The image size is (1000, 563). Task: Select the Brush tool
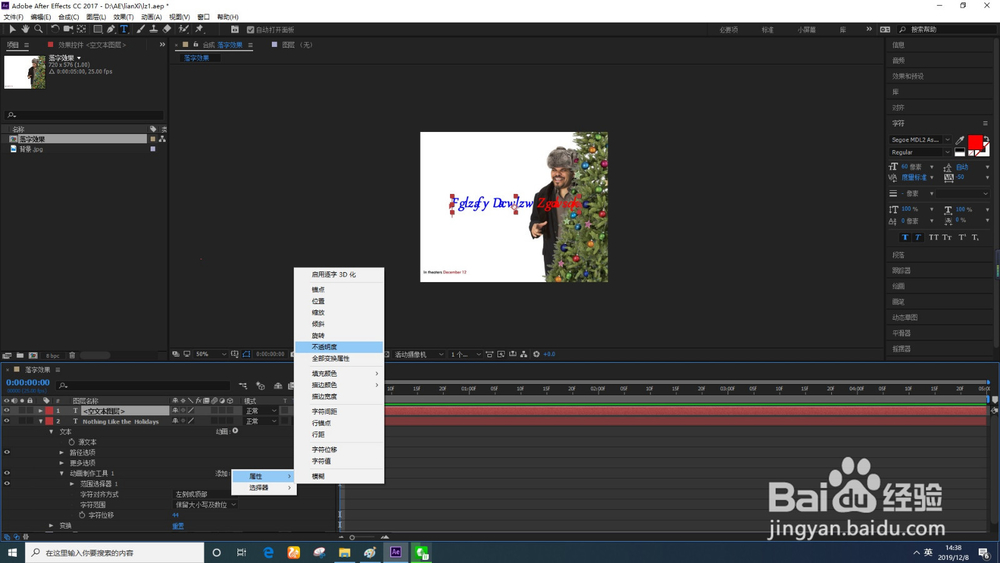[140, 29]
